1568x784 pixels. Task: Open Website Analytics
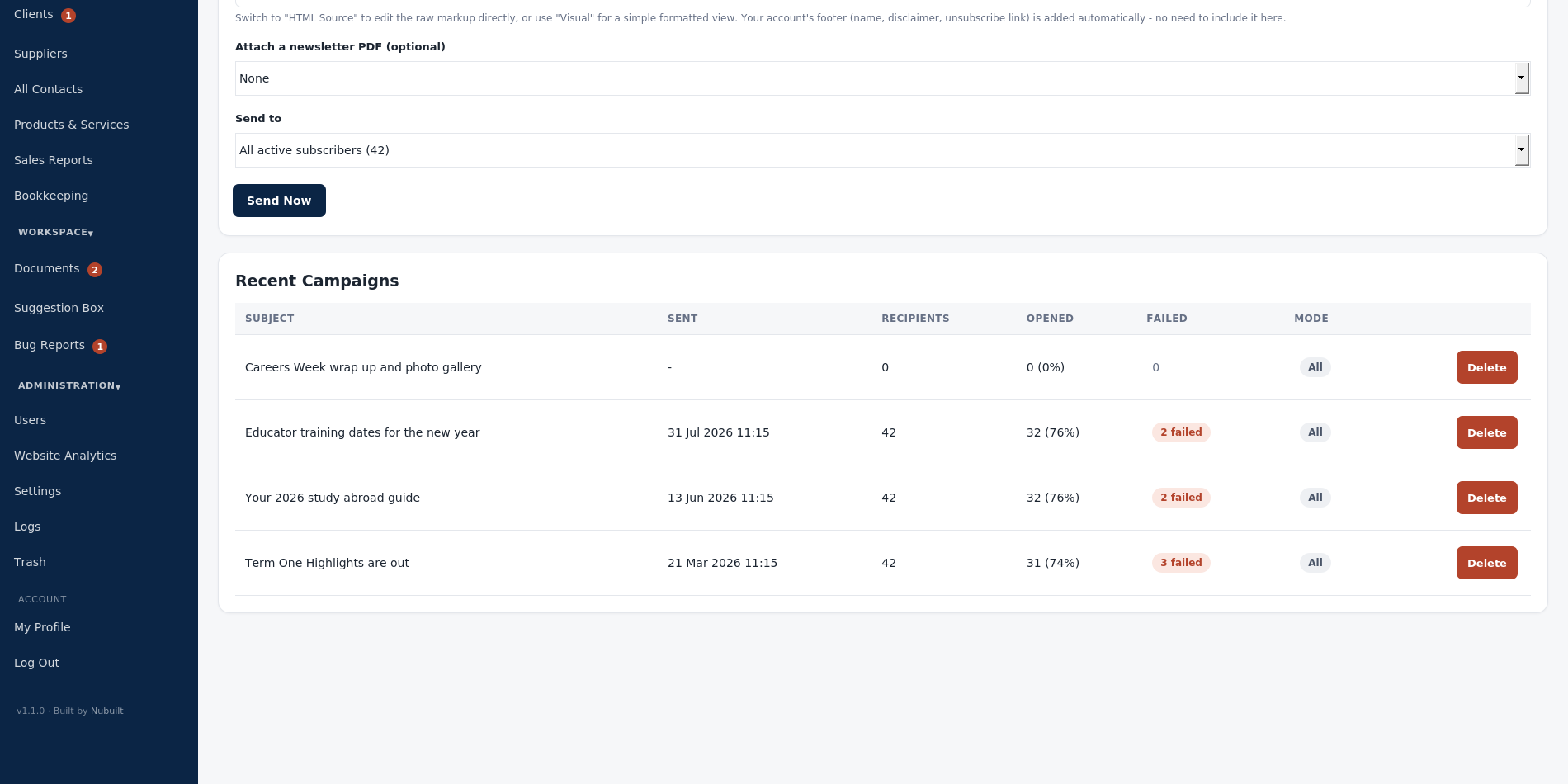click(x=65, y=456)
